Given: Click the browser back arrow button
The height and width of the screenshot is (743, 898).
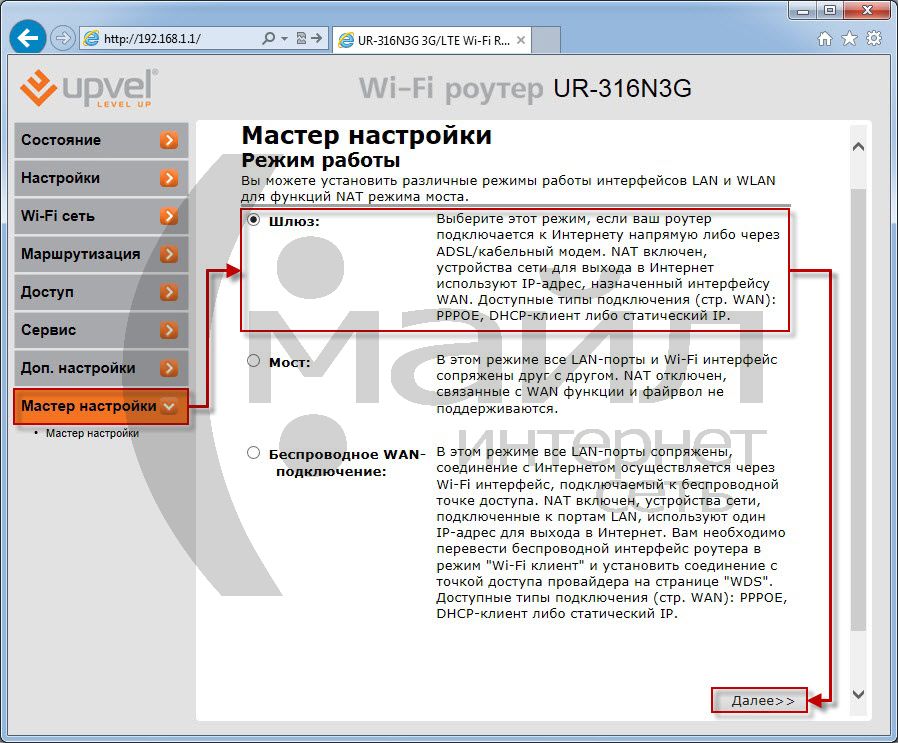Looking at the screenshot, I should pos(29,40).
